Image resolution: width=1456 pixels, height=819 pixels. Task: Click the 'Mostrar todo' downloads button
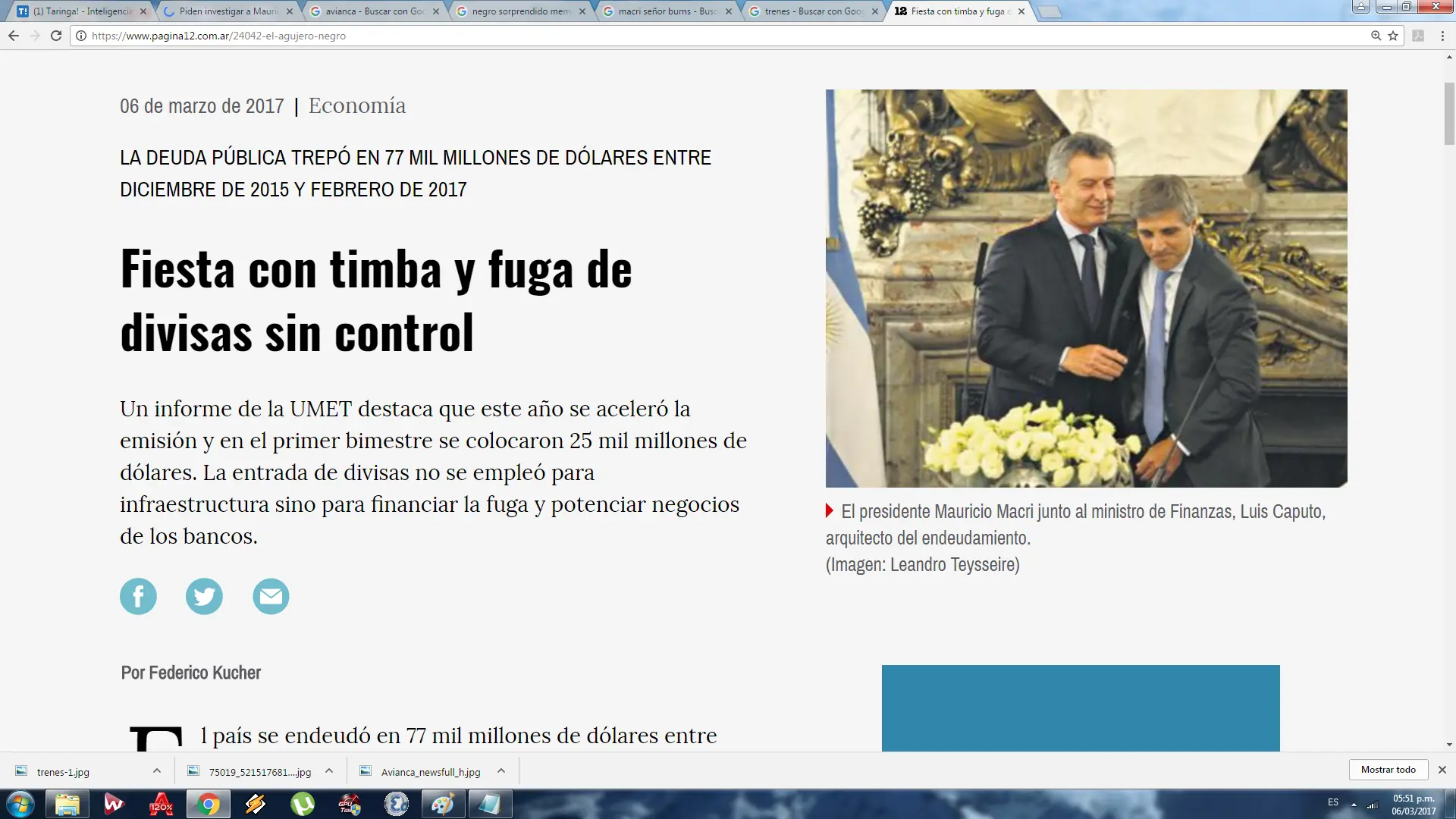[1388, 769]
